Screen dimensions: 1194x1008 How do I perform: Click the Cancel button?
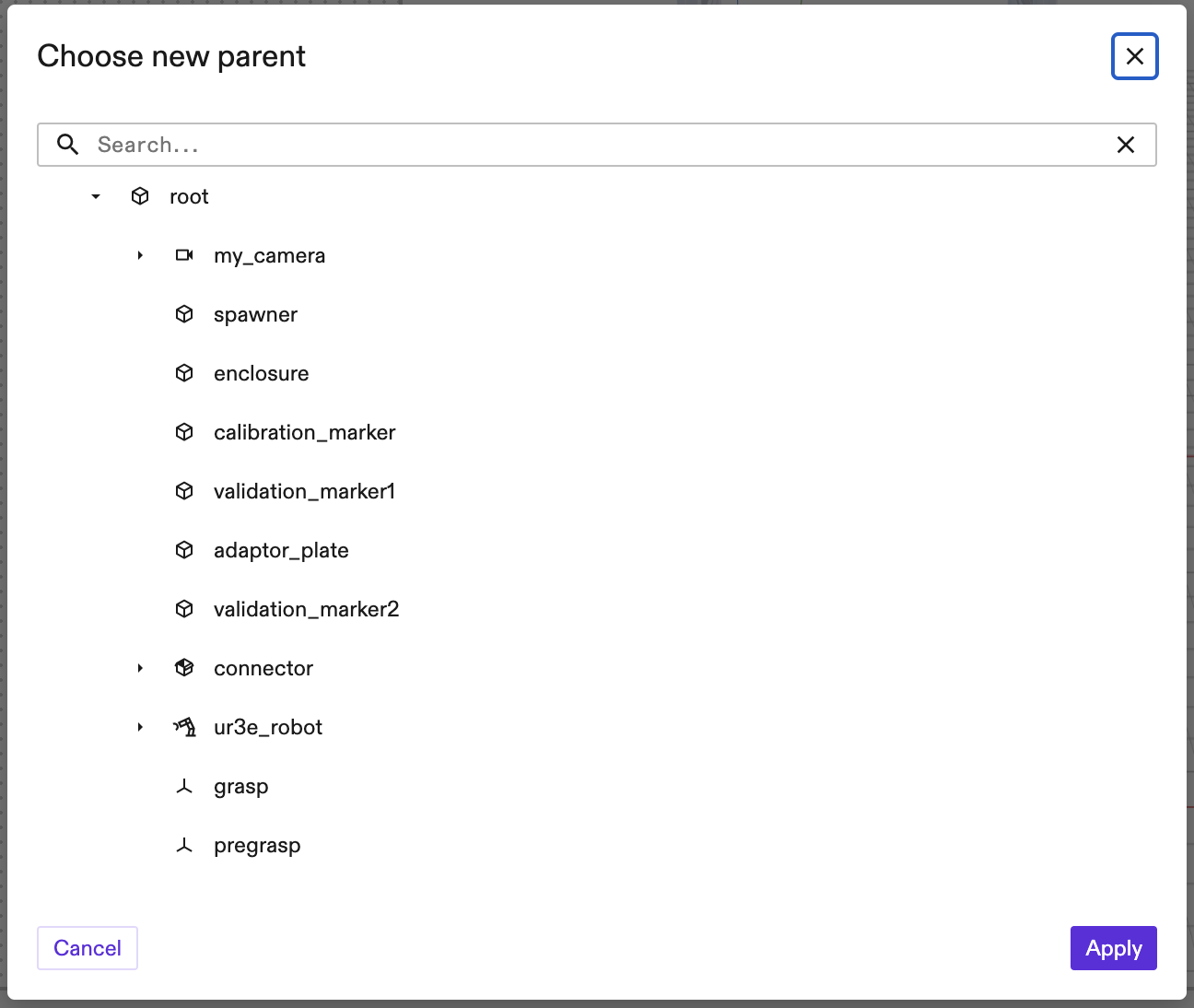(87, 948)
